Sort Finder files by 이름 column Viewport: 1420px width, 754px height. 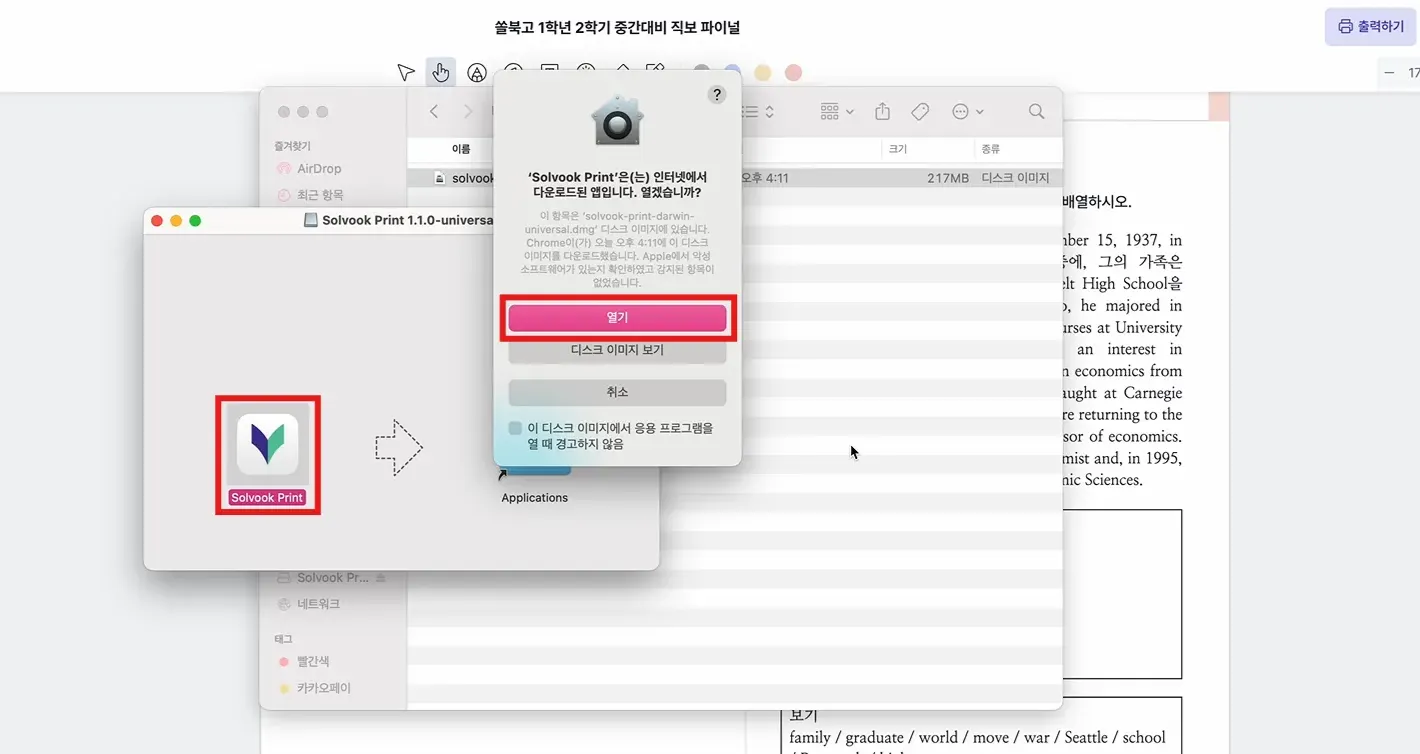pos(461,149)
